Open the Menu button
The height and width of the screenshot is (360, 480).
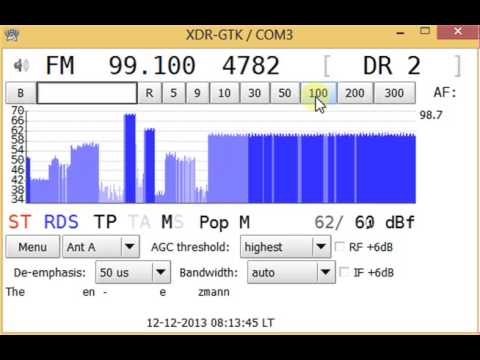[x=33, y=247]
